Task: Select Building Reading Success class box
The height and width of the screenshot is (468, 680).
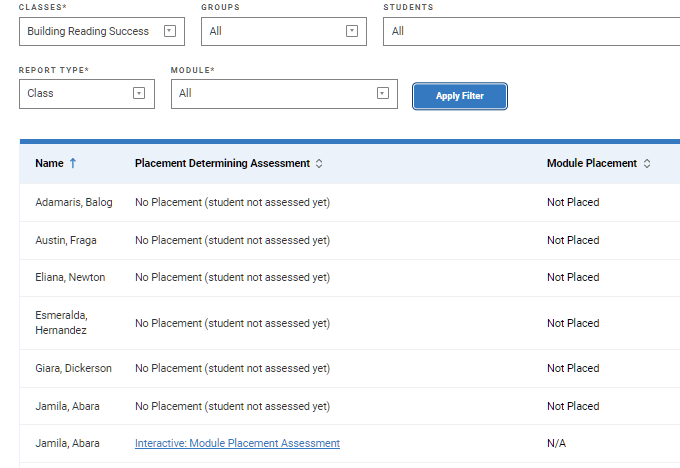Action: point(102,31)
